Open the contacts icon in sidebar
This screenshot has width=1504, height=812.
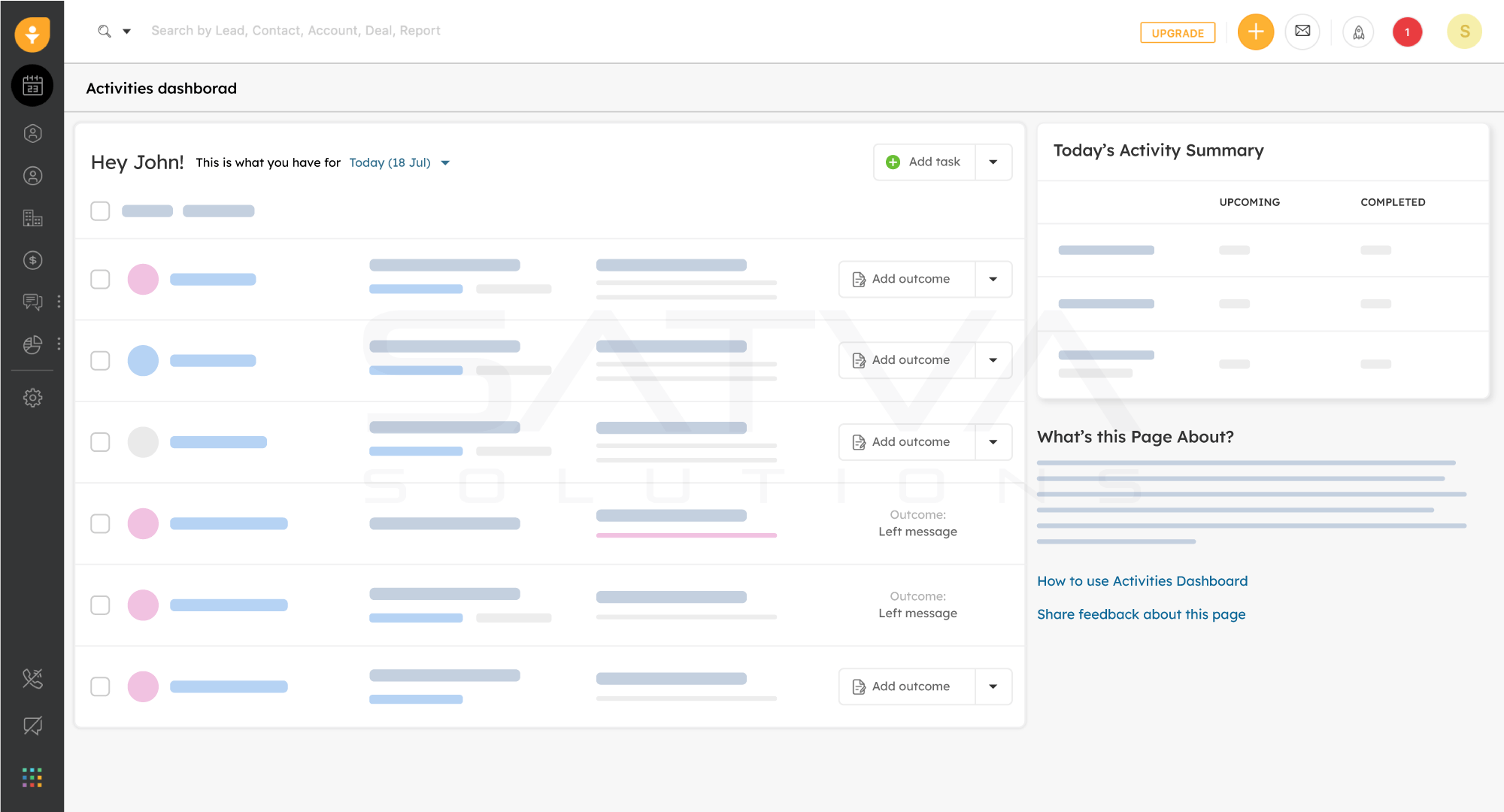pos(32,176)
